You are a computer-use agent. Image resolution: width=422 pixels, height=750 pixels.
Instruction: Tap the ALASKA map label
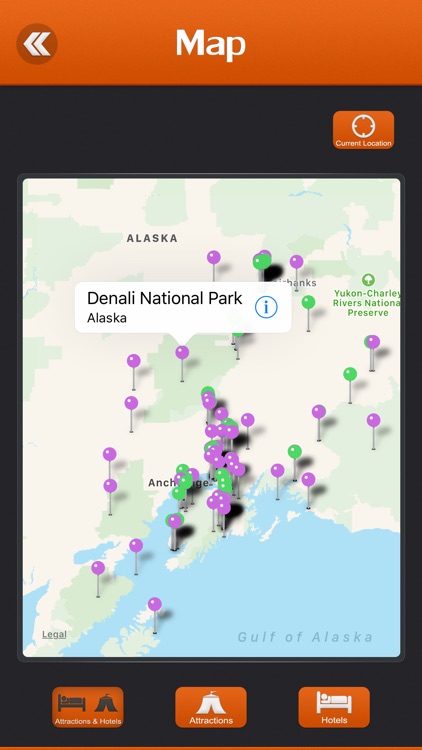point(152,238)
